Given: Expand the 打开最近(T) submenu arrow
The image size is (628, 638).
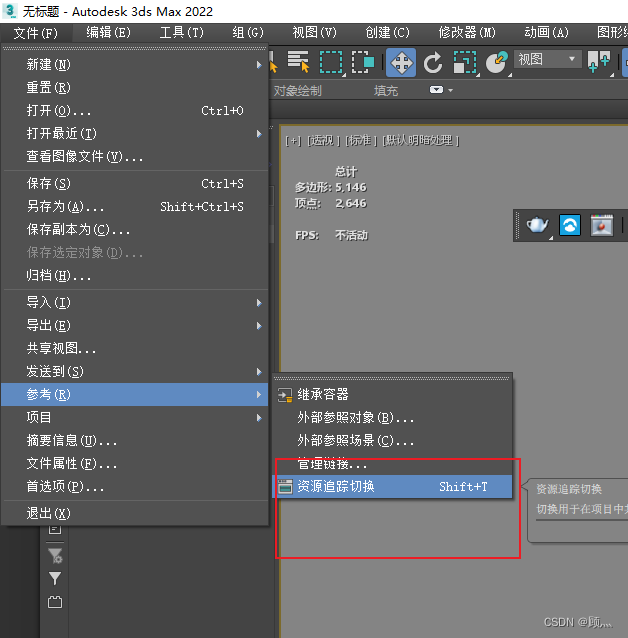Looking at the screenshot, I should [x=259, y=134].
